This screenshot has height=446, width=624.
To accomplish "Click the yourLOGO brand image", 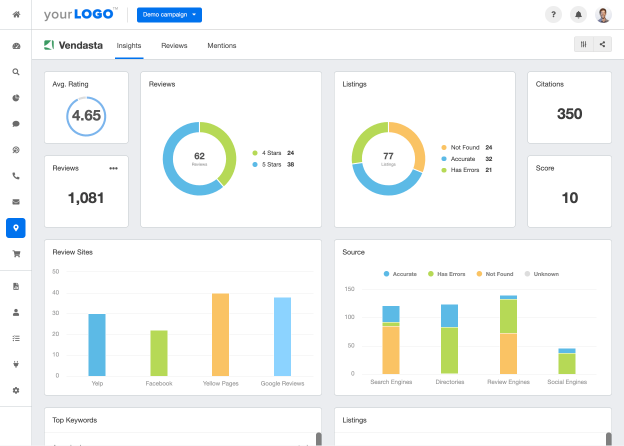I will coord(81,14).
